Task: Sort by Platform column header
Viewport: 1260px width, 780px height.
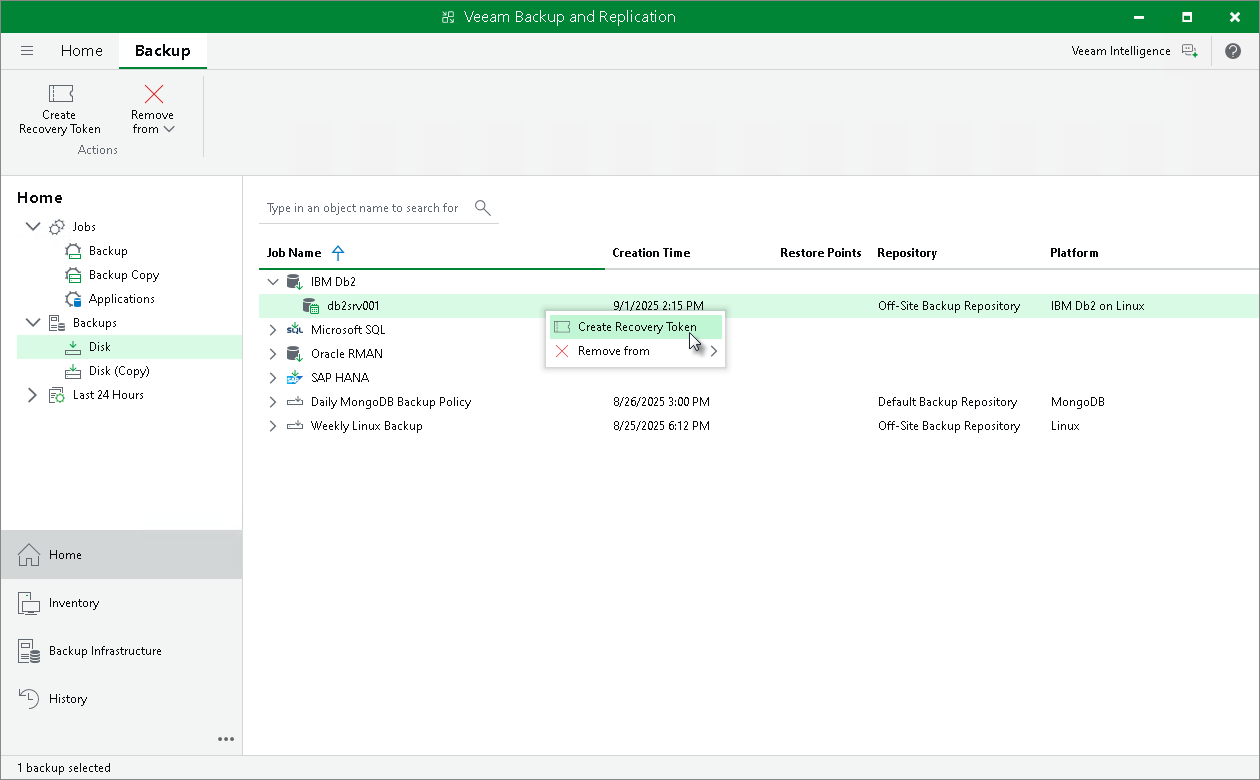Action: pyautogui.click(x=1074, y=253)
